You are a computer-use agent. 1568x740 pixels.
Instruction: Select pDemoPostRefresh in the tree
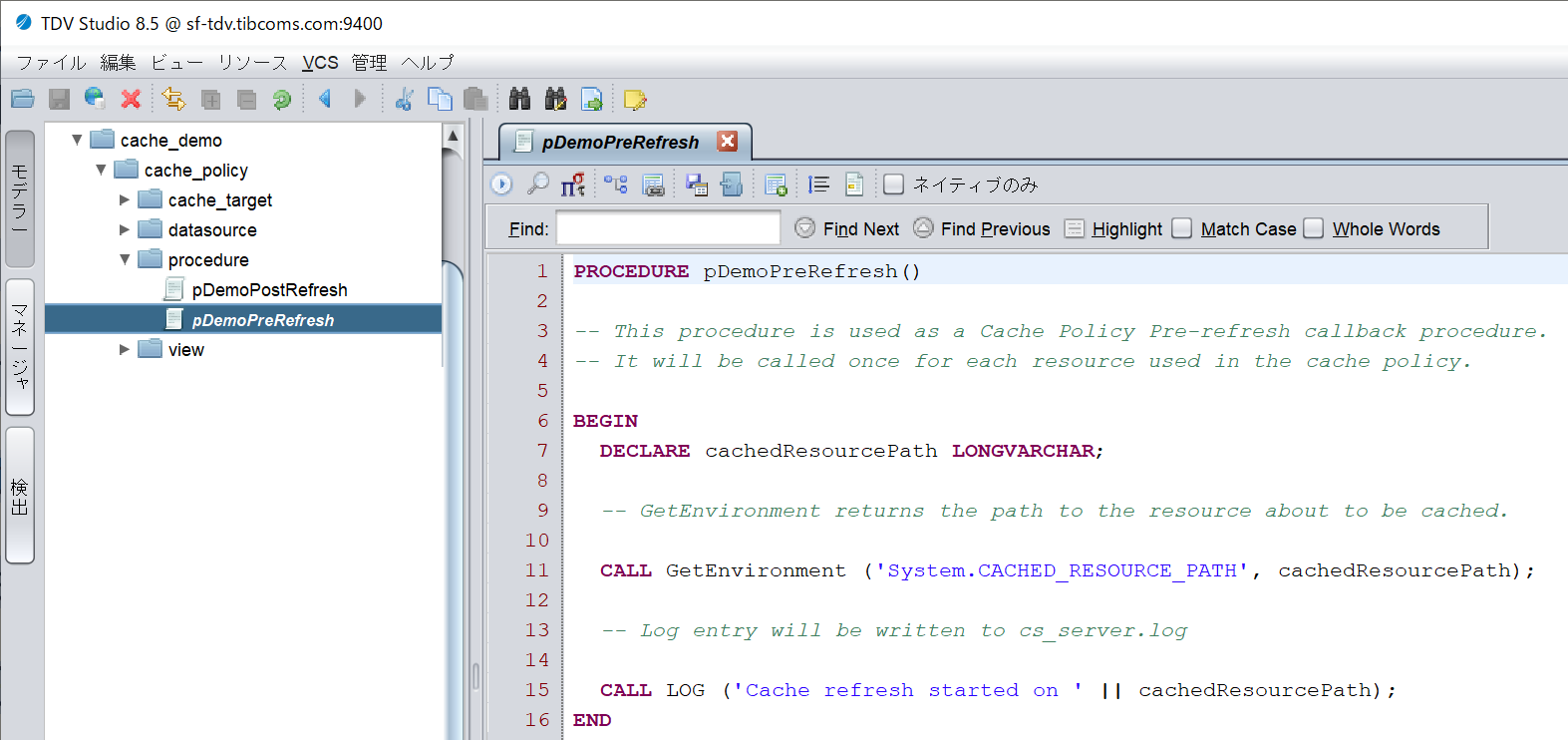pos(269,290)
